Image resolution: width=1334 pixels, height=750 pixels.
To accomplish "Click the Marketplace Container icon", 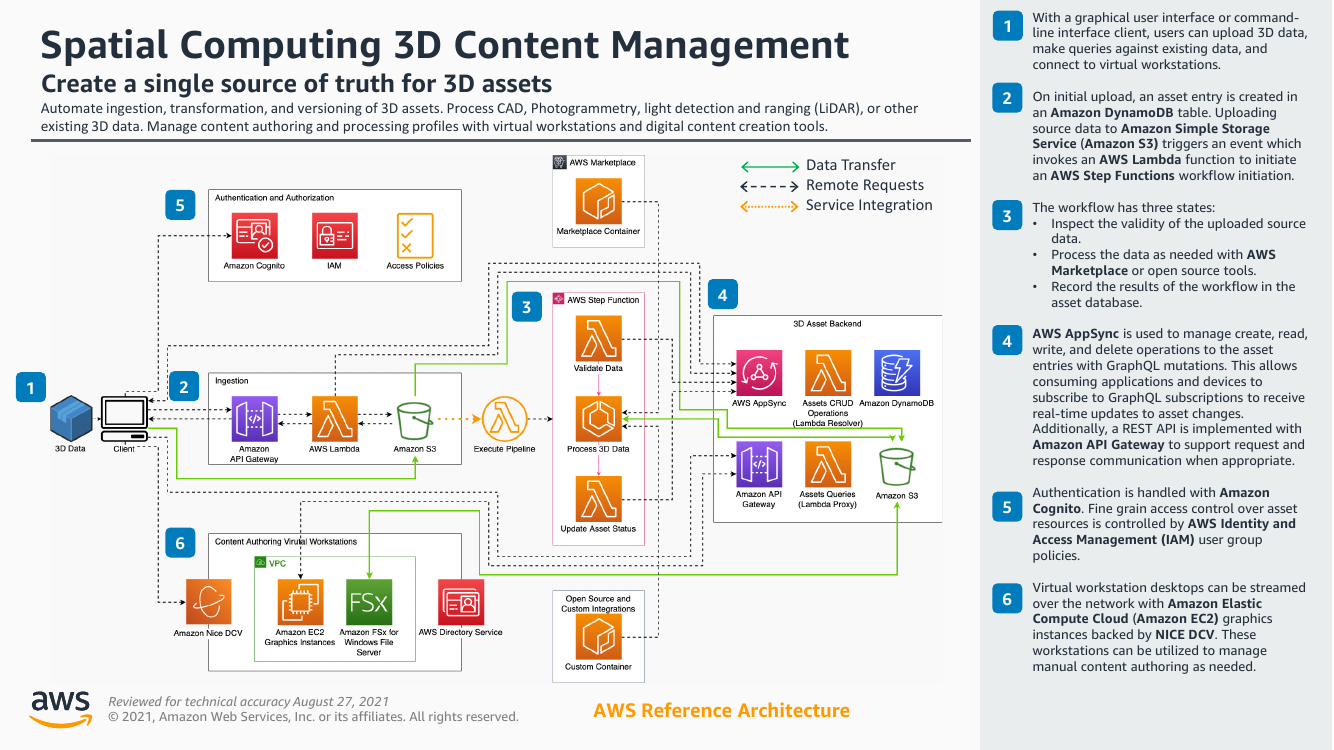I will point(599,201).
